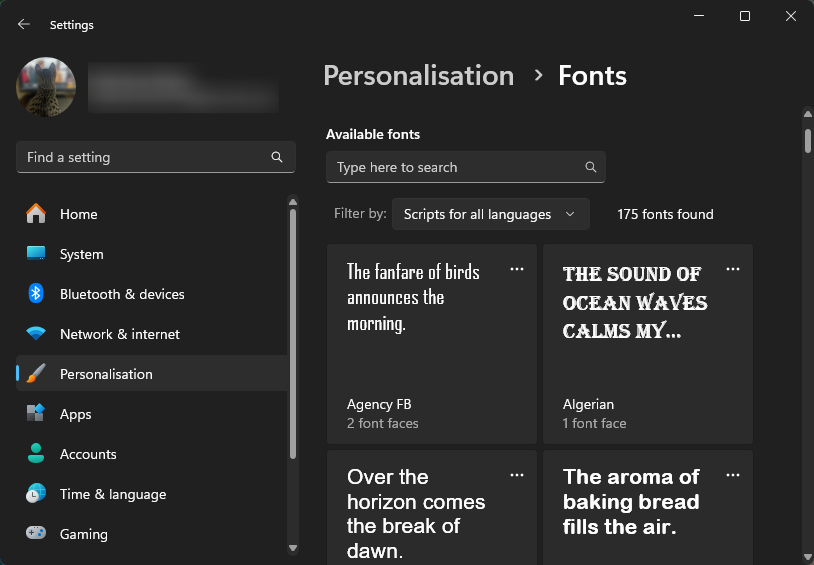
Task: Open Time & language settings
Action: click(x=112, y=494)
